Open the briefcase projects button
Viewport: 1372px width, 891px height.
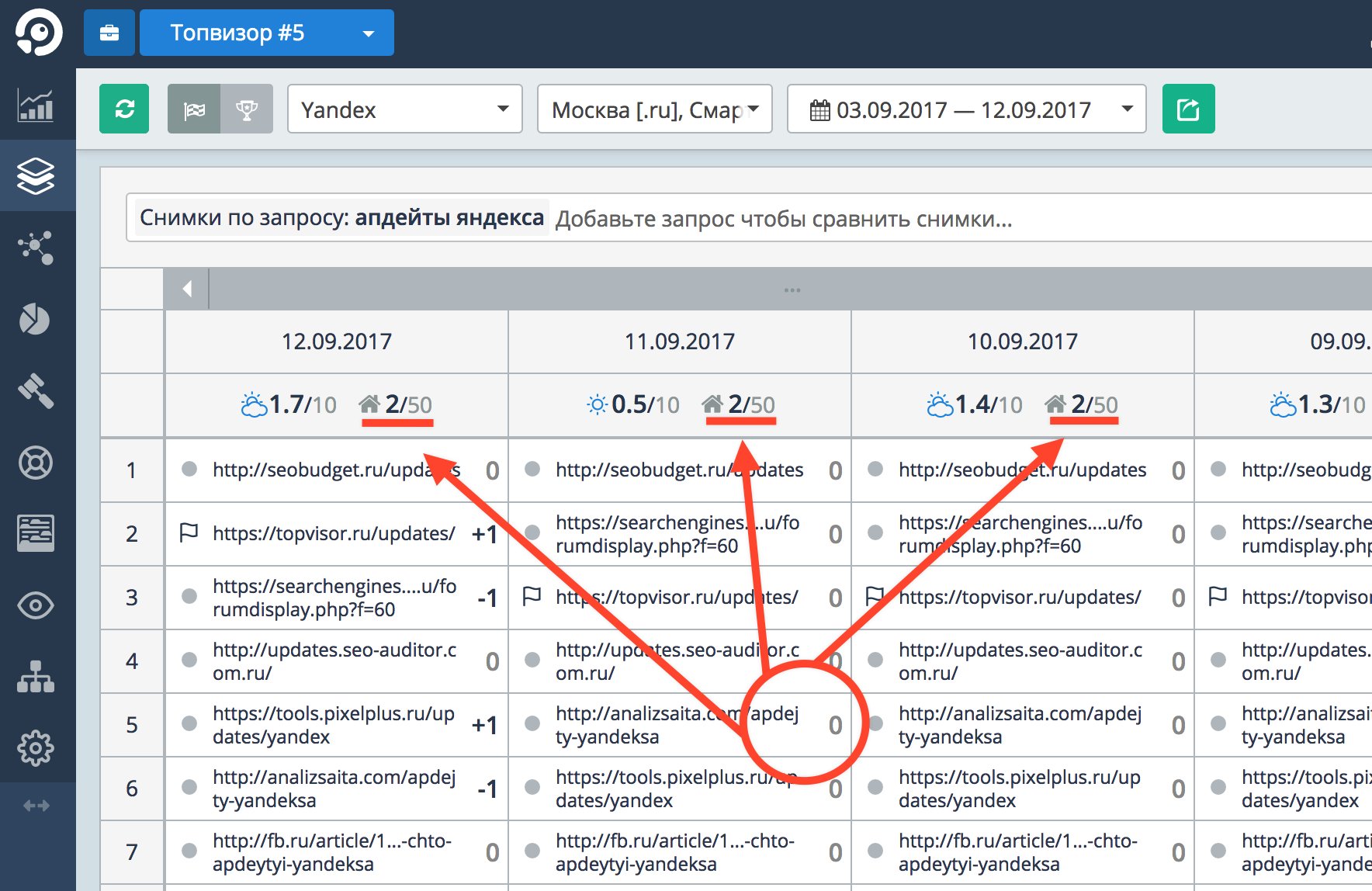[x=109, y=33]
